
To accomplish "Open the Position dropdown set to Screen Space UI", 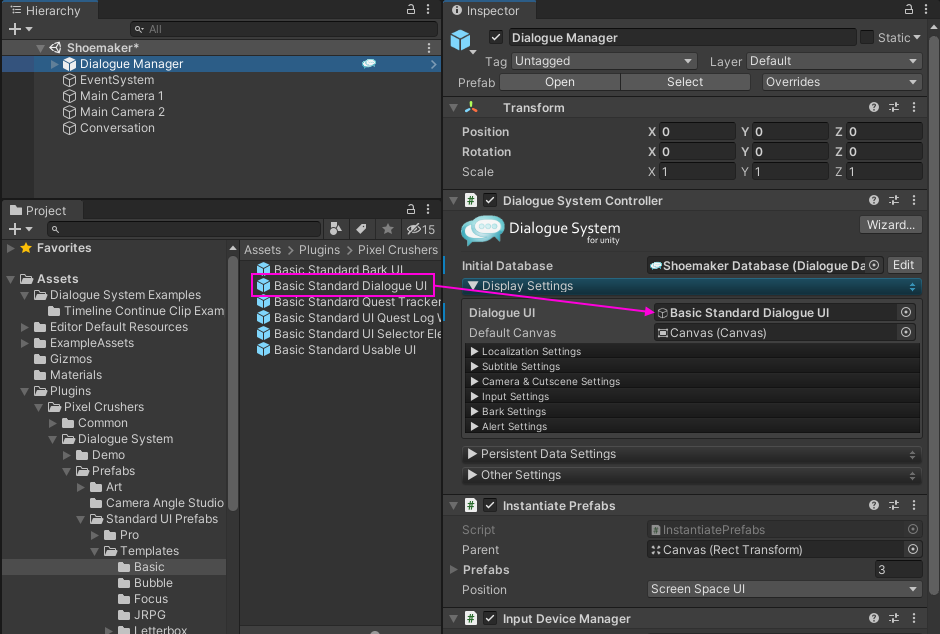I will pos(784,589).
